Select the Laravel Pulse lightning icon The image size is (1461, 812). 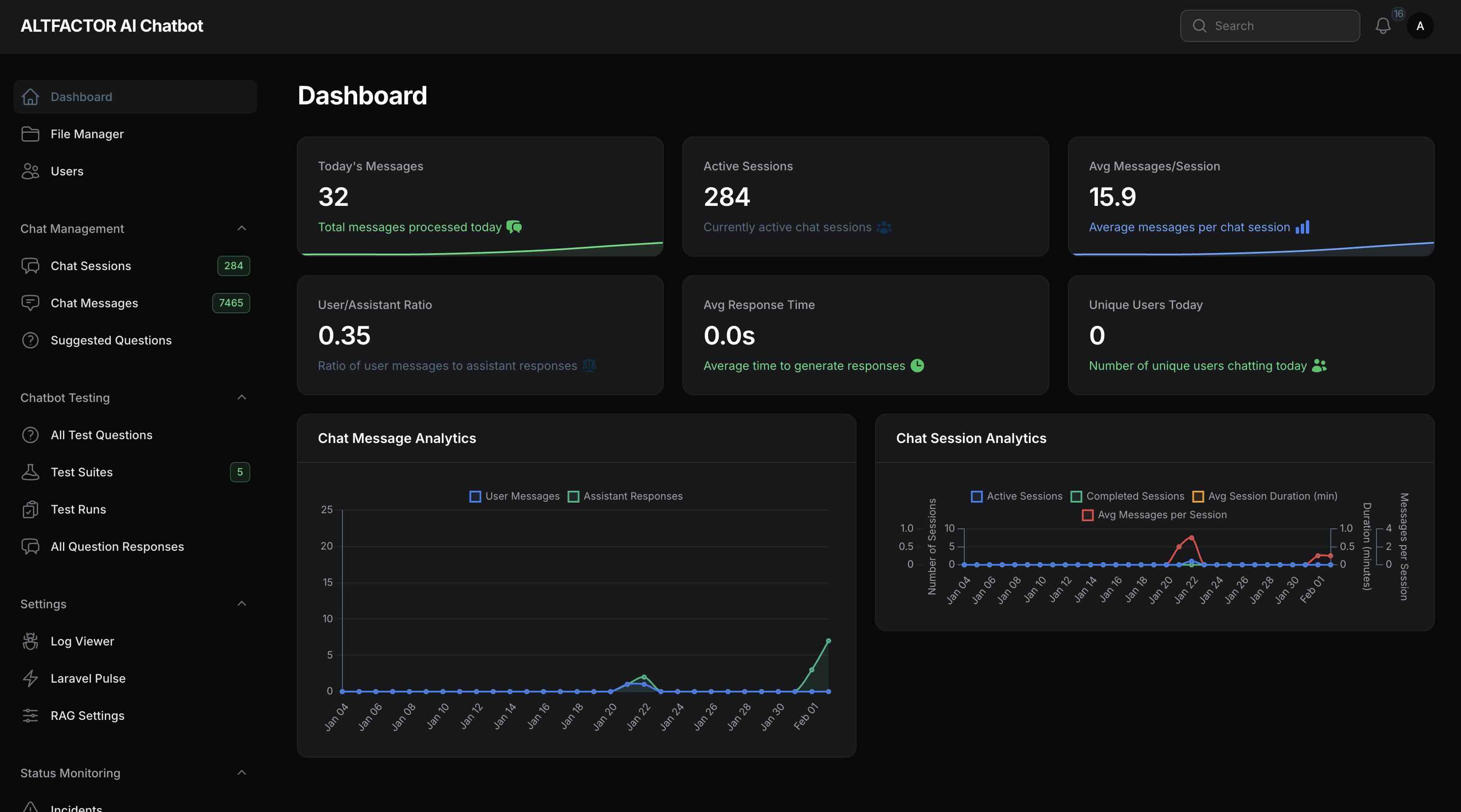pyautogui.click(x=31, y=678)
